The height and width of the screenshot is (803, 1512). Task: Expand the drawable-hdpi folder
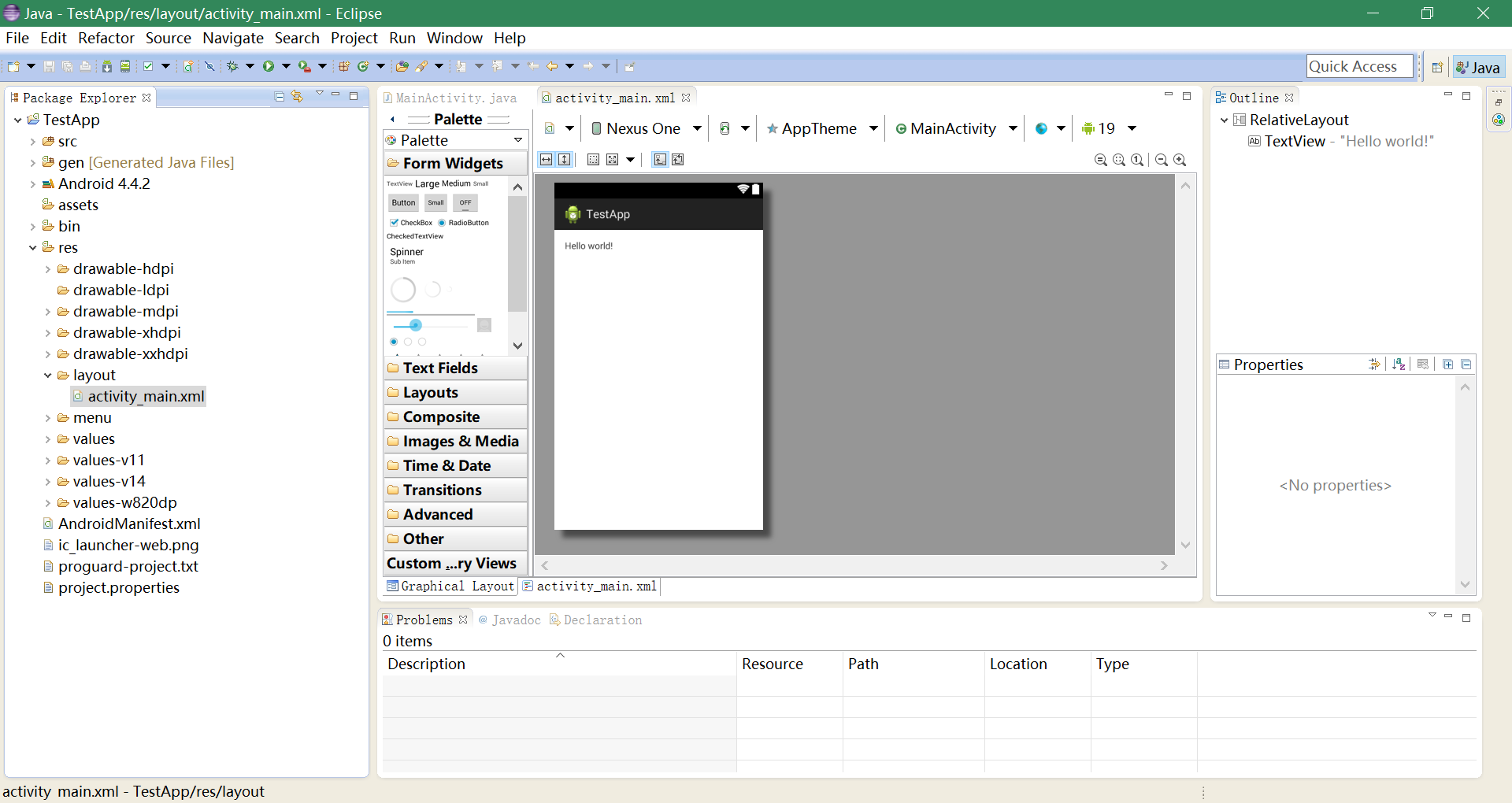48,269
